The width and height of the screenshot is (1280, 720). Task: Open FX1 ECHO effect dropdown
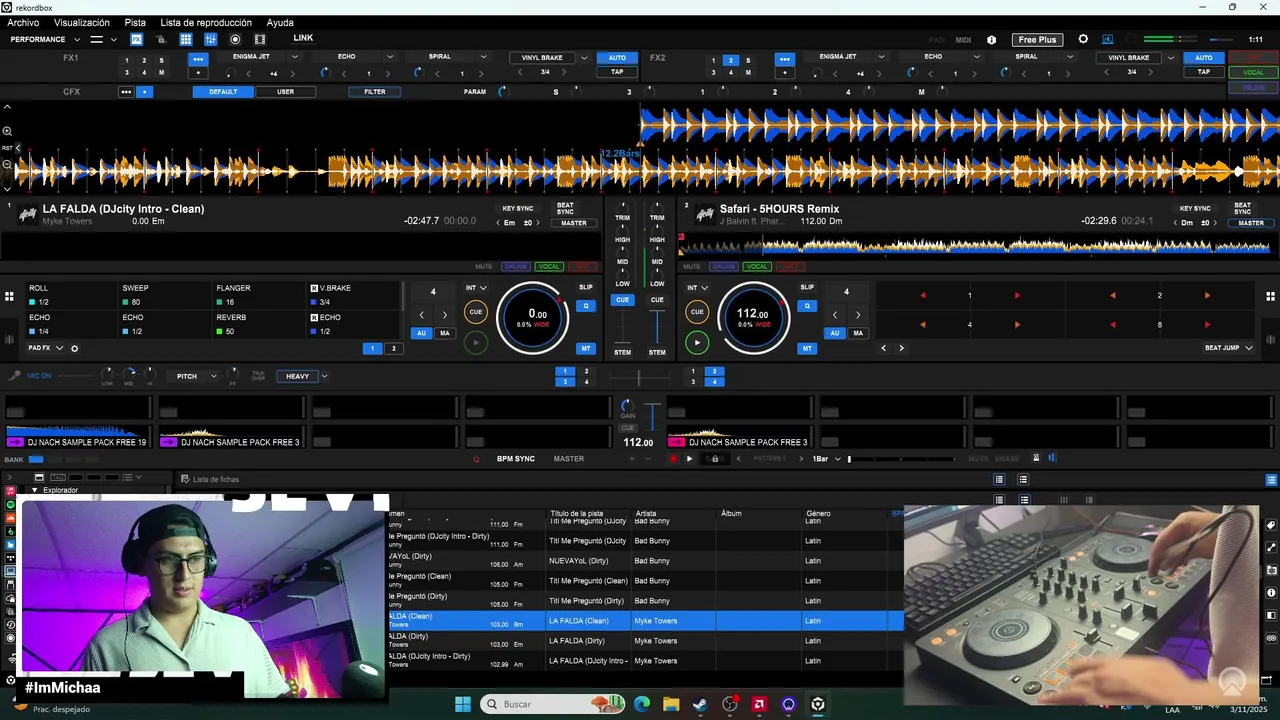(389, 57)
